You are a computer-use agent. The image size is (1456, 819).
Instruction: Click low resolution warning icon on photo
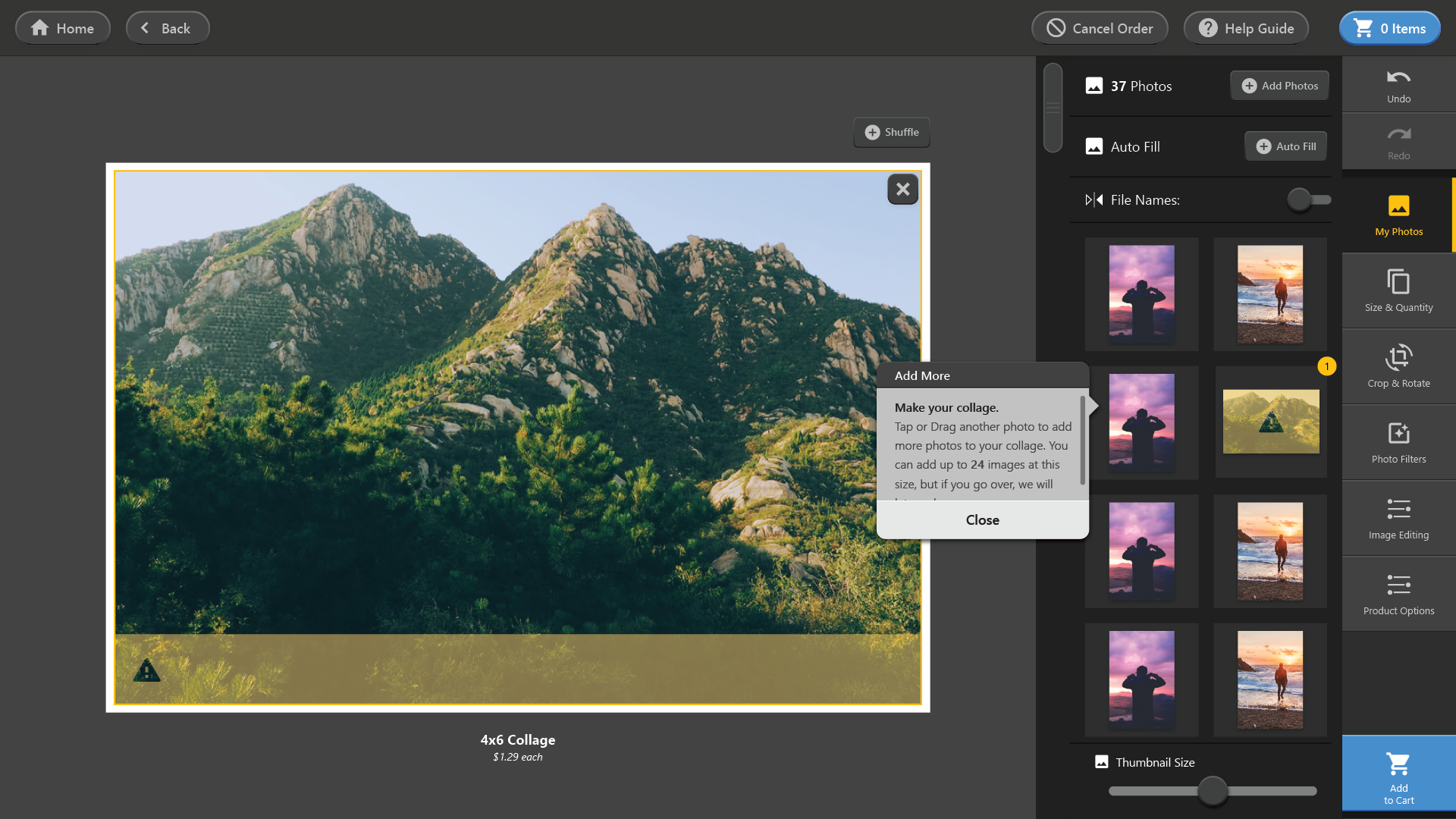146,671
